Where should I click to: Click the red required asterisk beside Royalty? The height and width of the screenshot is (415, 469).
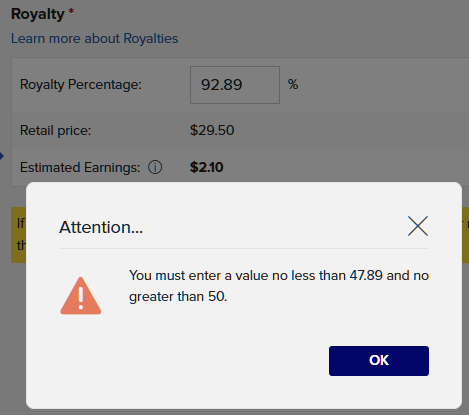[71, 12]
